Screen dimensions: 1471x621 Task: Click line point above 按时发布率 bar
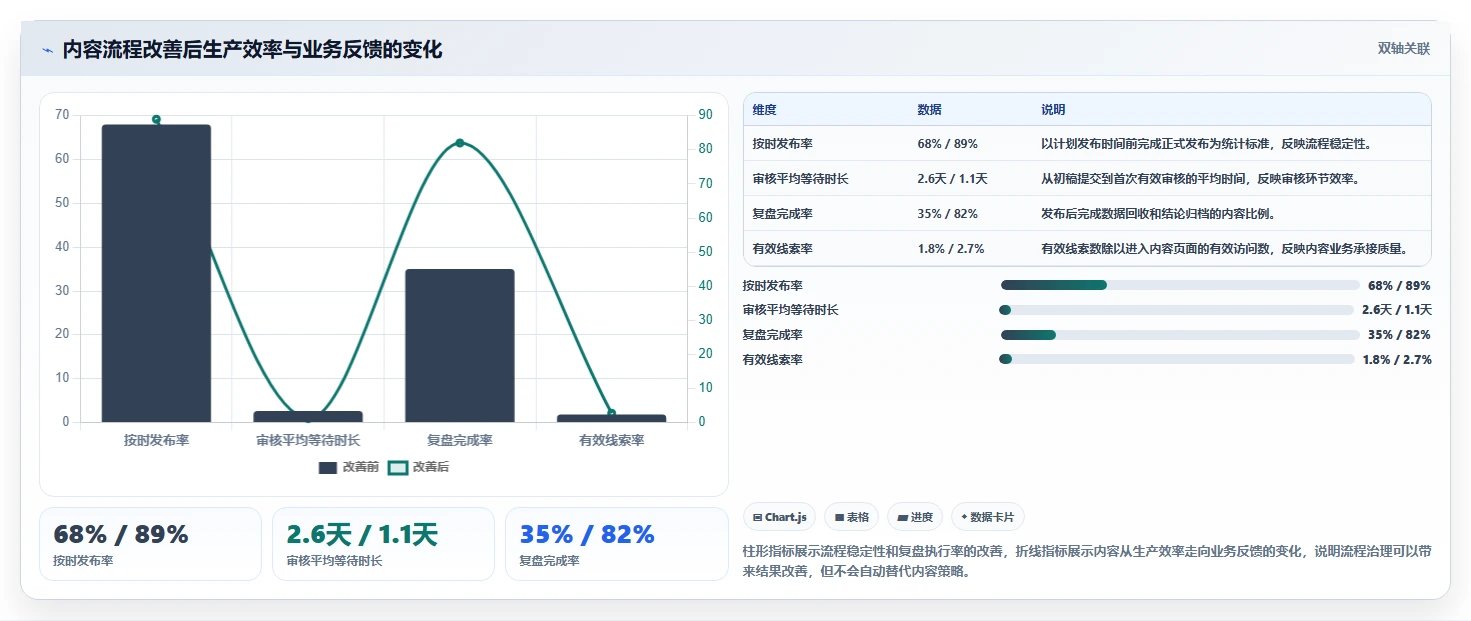(156, 120)
